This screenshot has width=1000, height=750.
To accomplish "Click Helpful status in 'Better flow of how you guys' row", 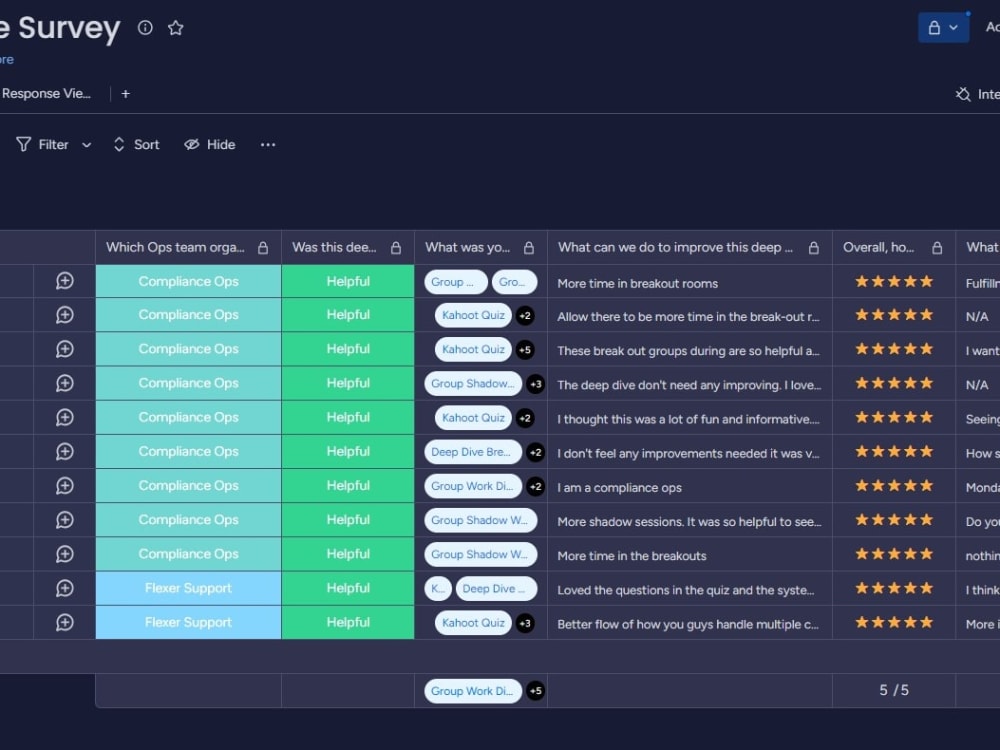I will point(348,622).
